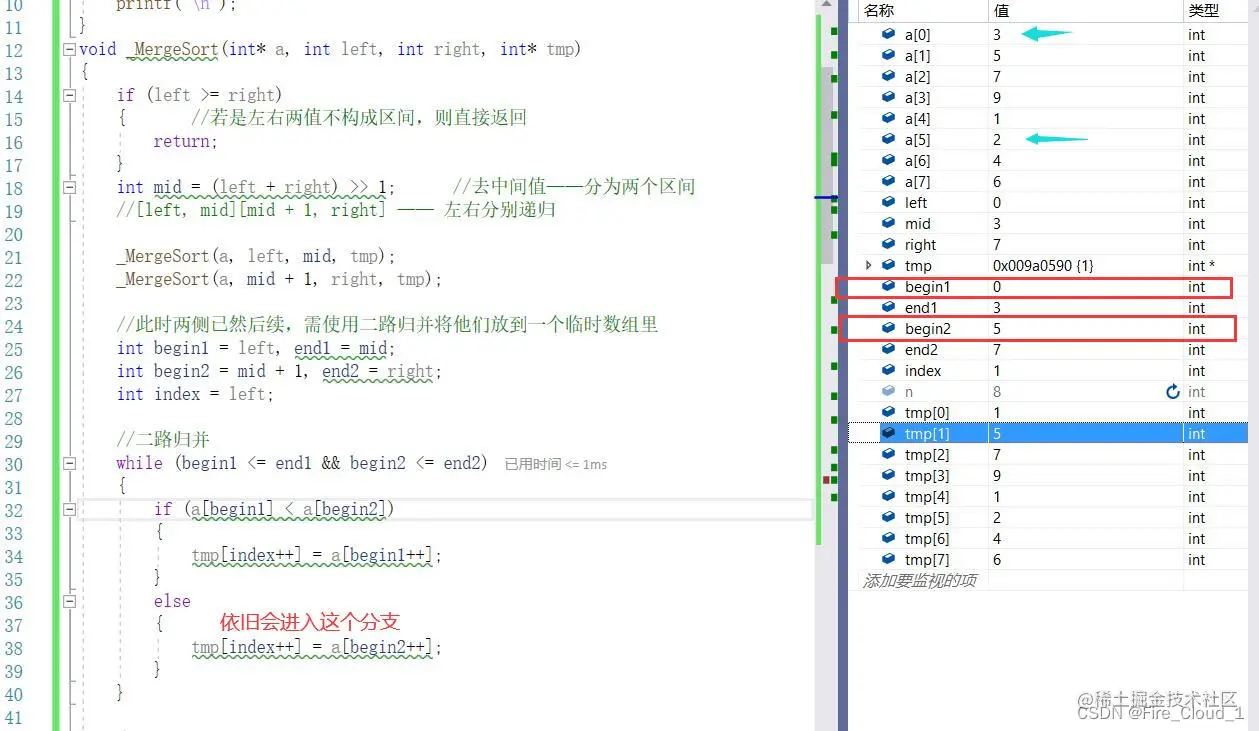The image size is (1259, 731).
Task: Click the cube icon beside tmp[3]
Action: [x=888, y=475]
